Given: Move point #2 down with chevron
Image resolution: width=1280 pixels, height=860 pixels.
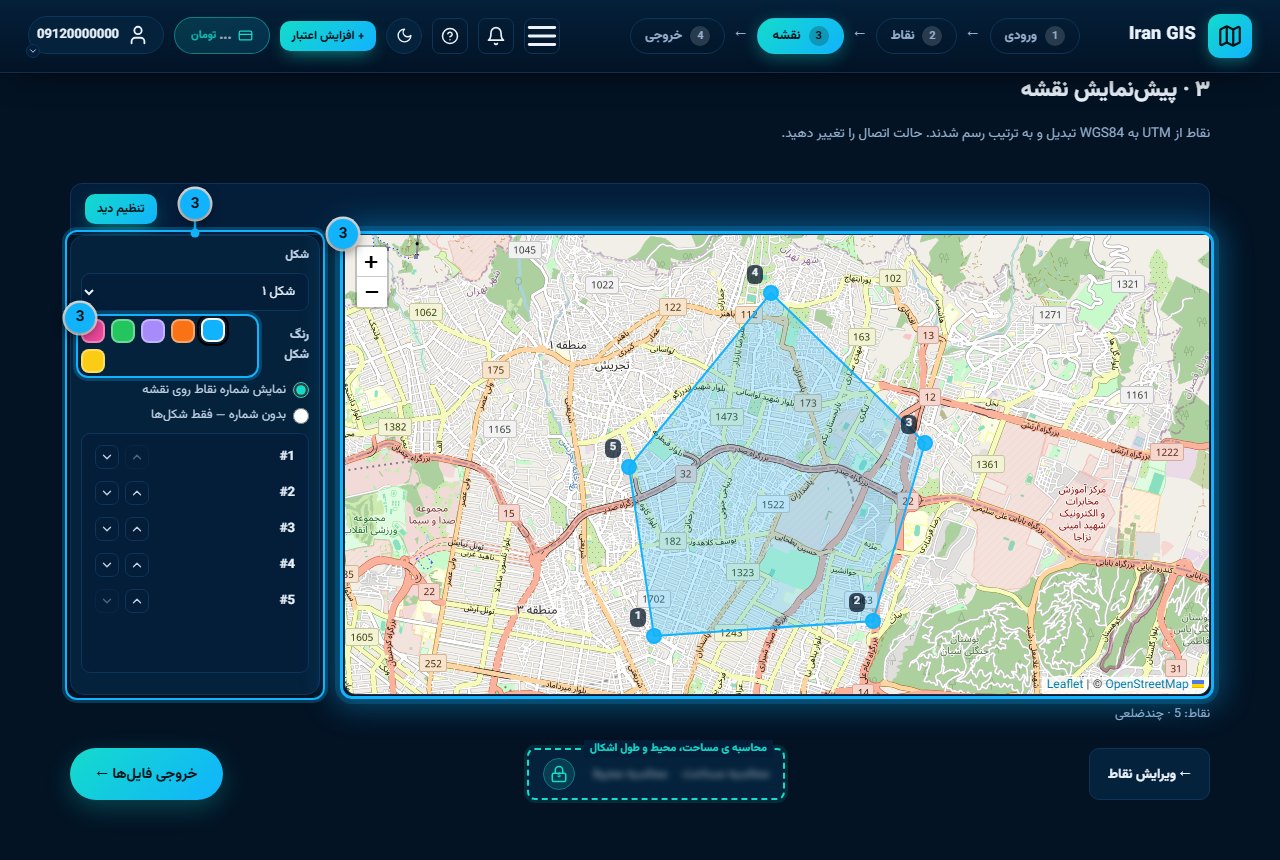Looking at the screenshot, I should 107,492.
